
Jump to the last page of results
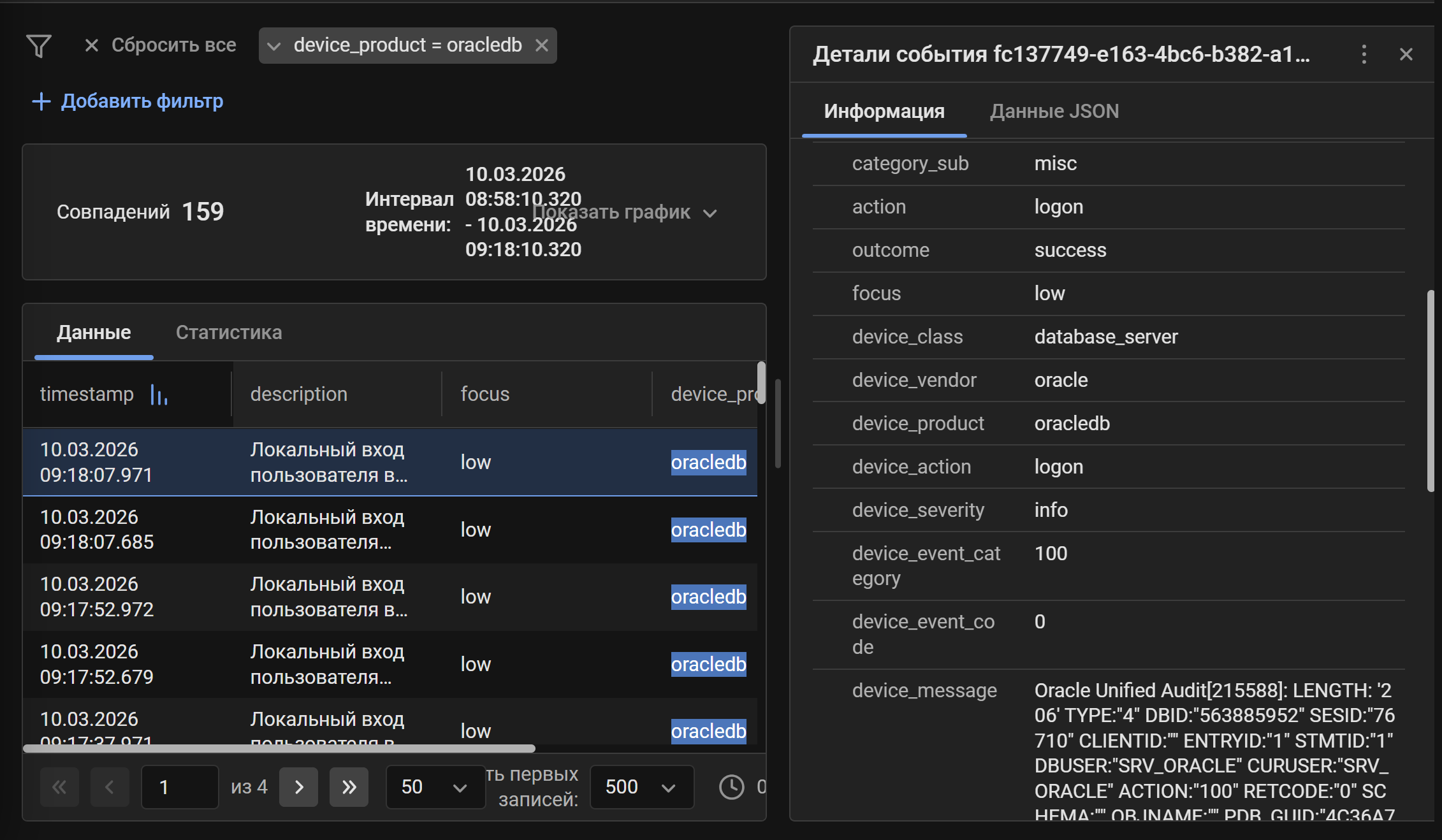tap(349, 787)
